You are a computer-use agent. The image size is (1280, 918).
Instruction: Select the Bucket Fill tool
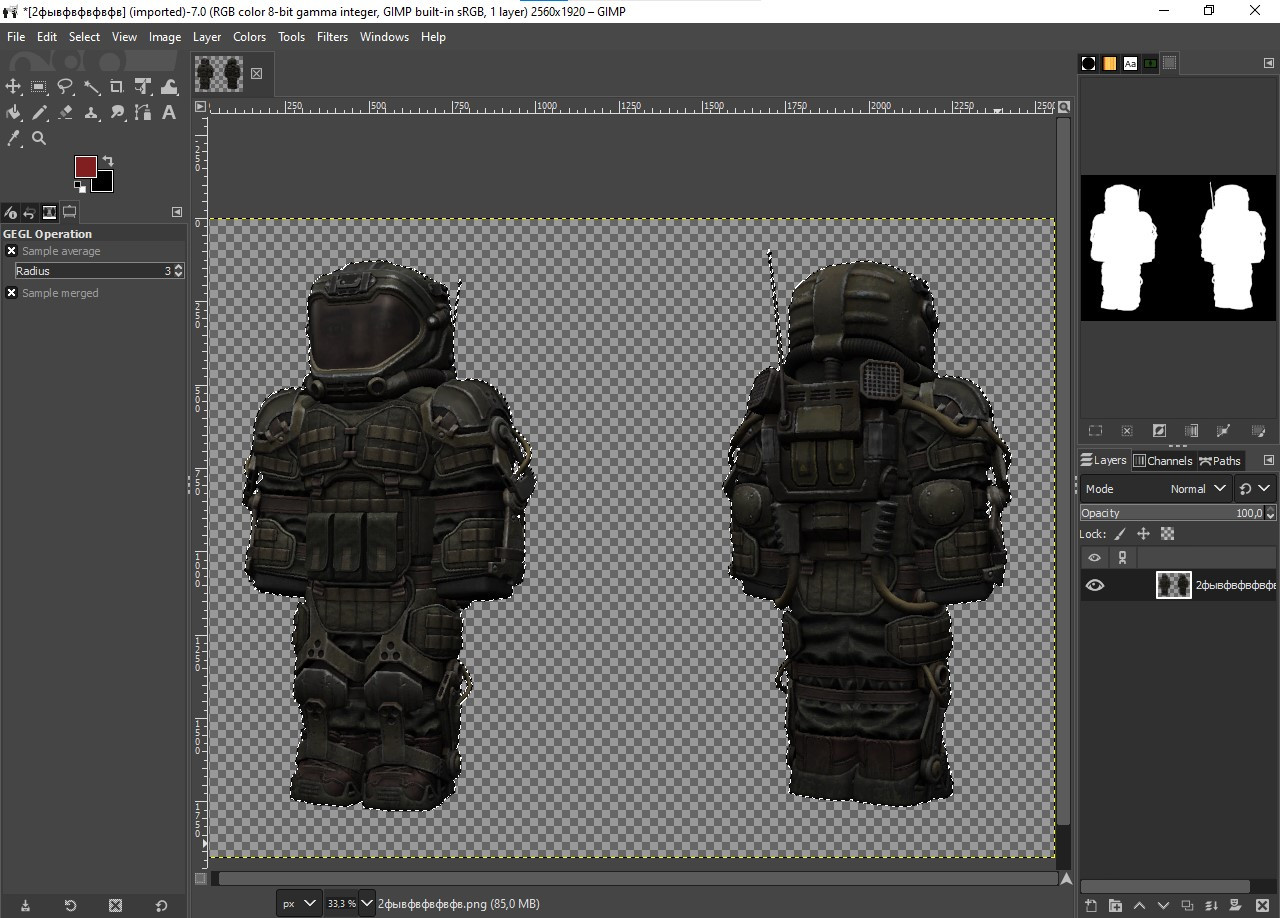tap(13, 113)
